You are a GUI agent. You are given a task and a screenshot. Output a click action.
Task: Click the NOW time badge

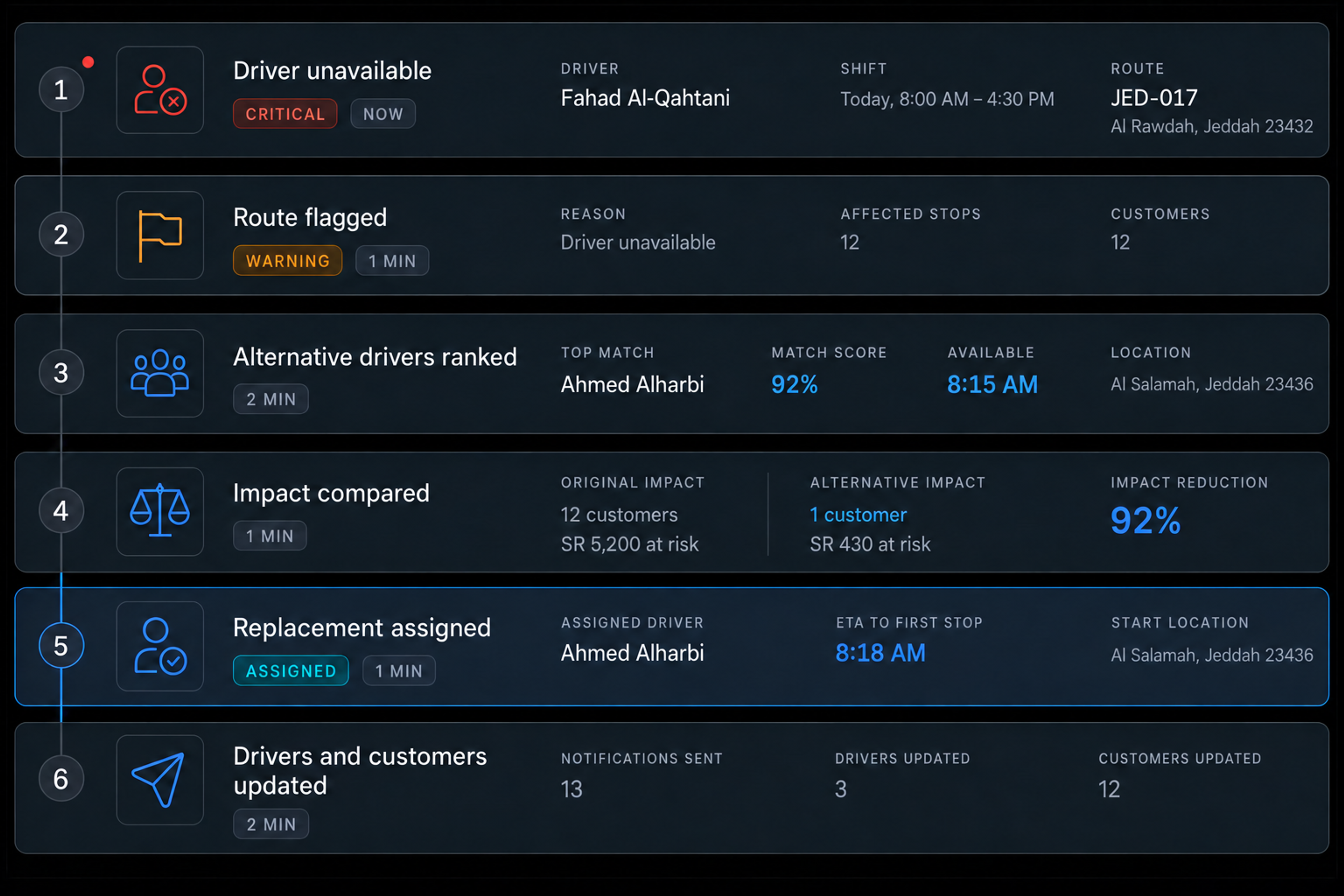click(383, 114)
